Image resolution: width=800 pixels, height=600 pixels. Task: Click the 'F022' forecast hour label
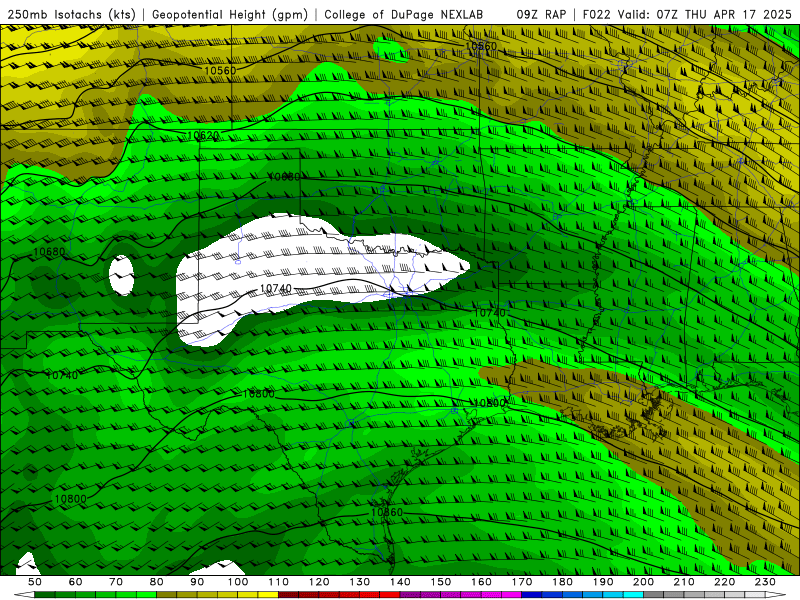click(x=597, y=14)
